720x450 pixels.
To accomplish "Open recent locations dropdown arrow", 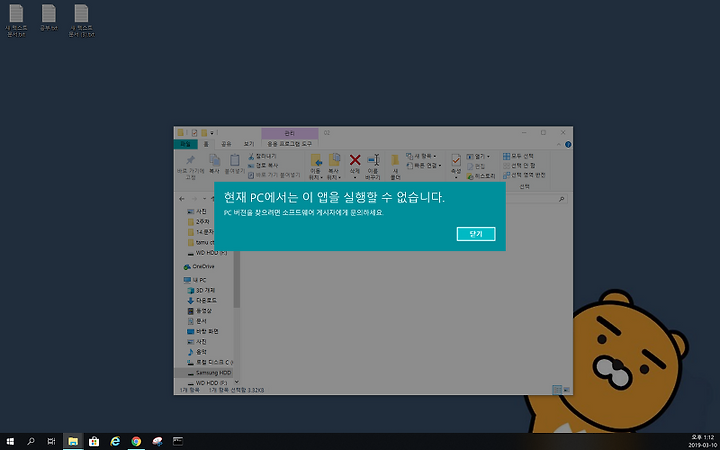I will point(202,199).
